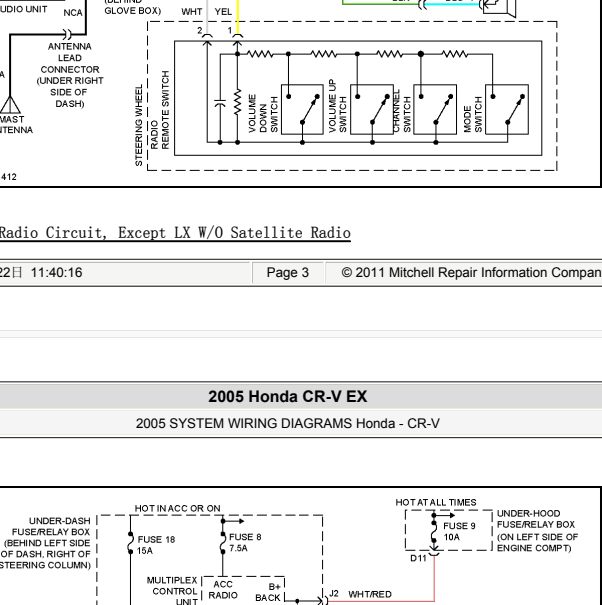
Task: Select the VOLUME DOWN SWITCH label
Action: pyautogui.click(x=263, y=113)
